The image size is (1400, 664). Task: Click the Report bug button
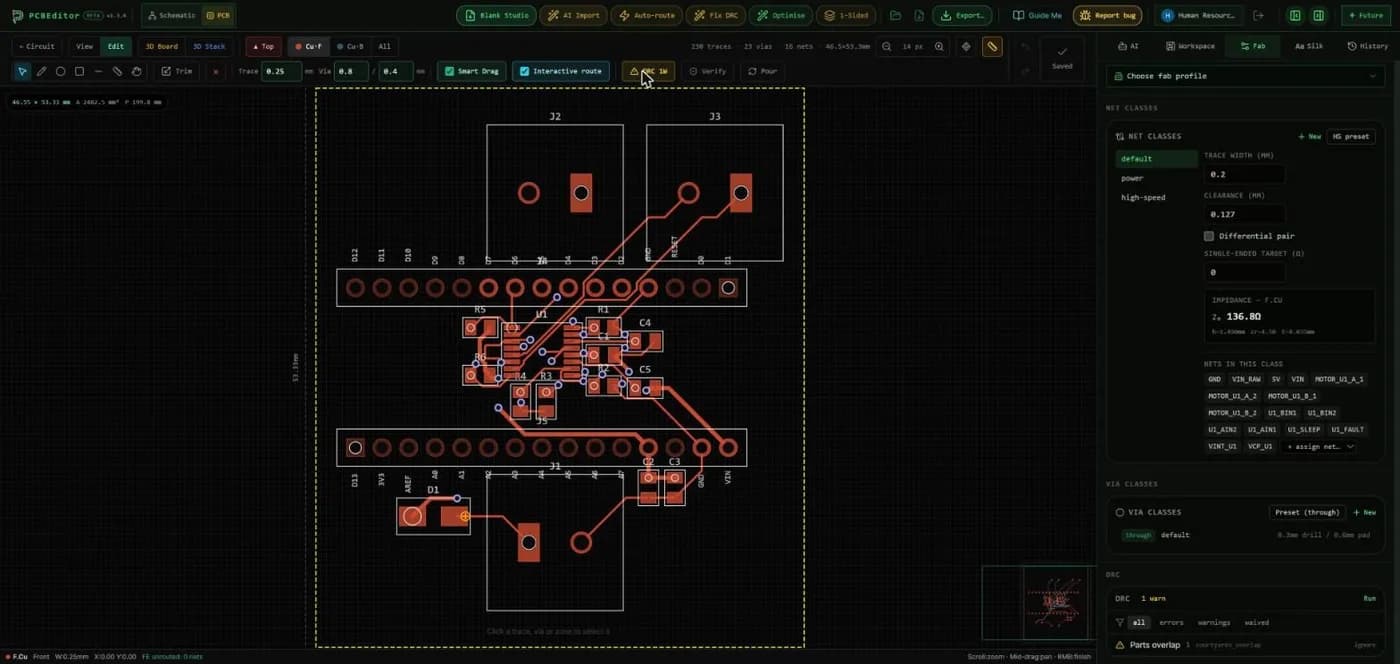tap(1108, 16)
